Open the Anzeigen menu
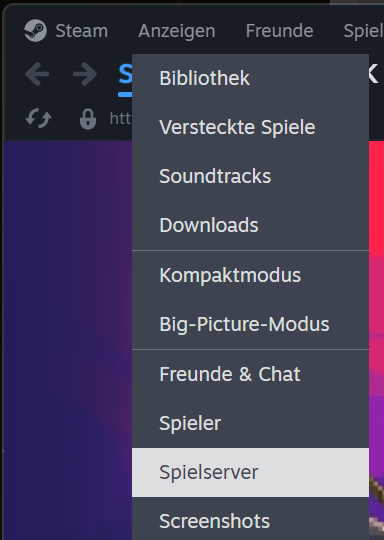Image resolution: width=384 pixels, height=540 pixels. [x=177, y=31]
